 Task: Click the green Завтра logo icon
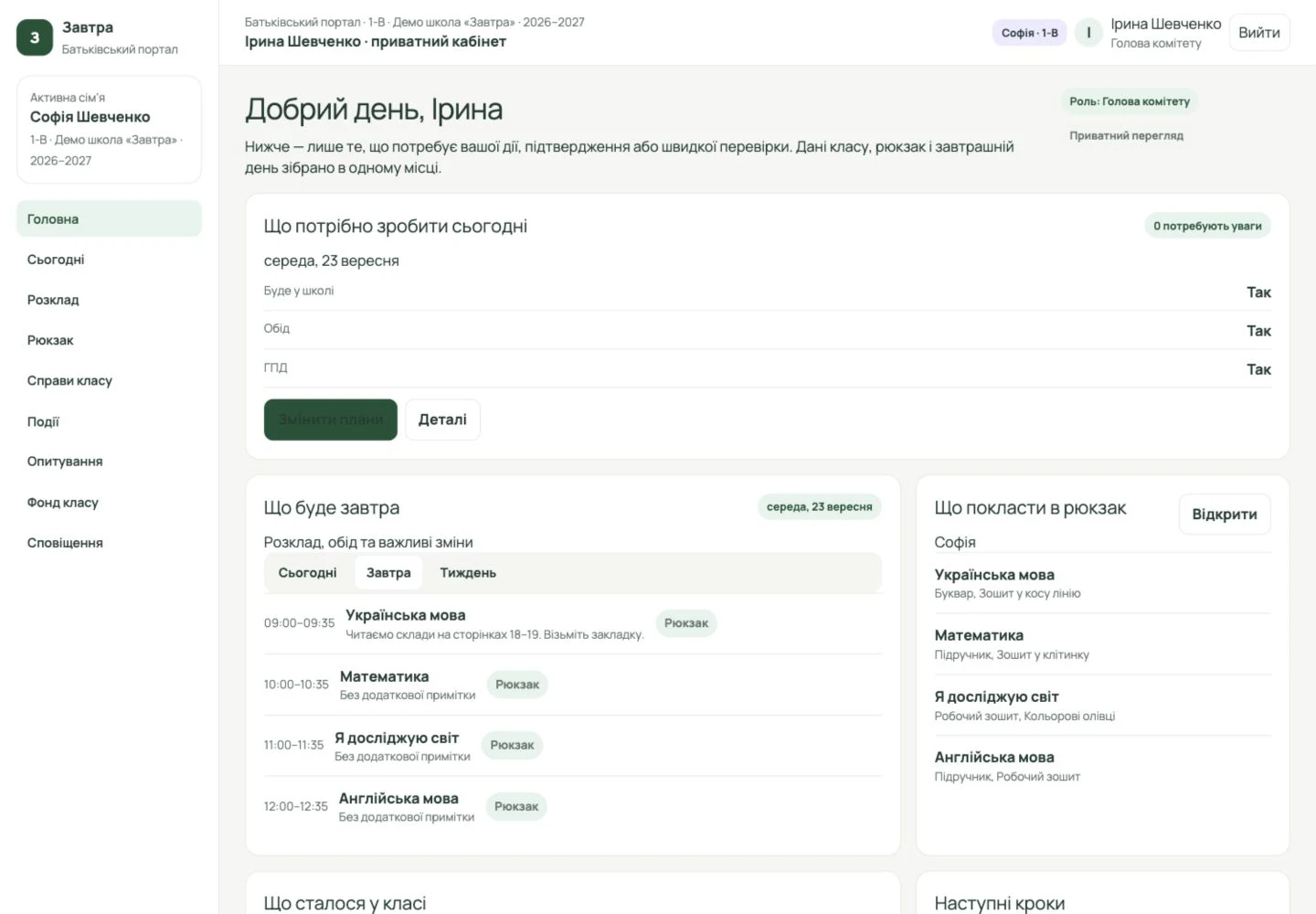point(35,37)
